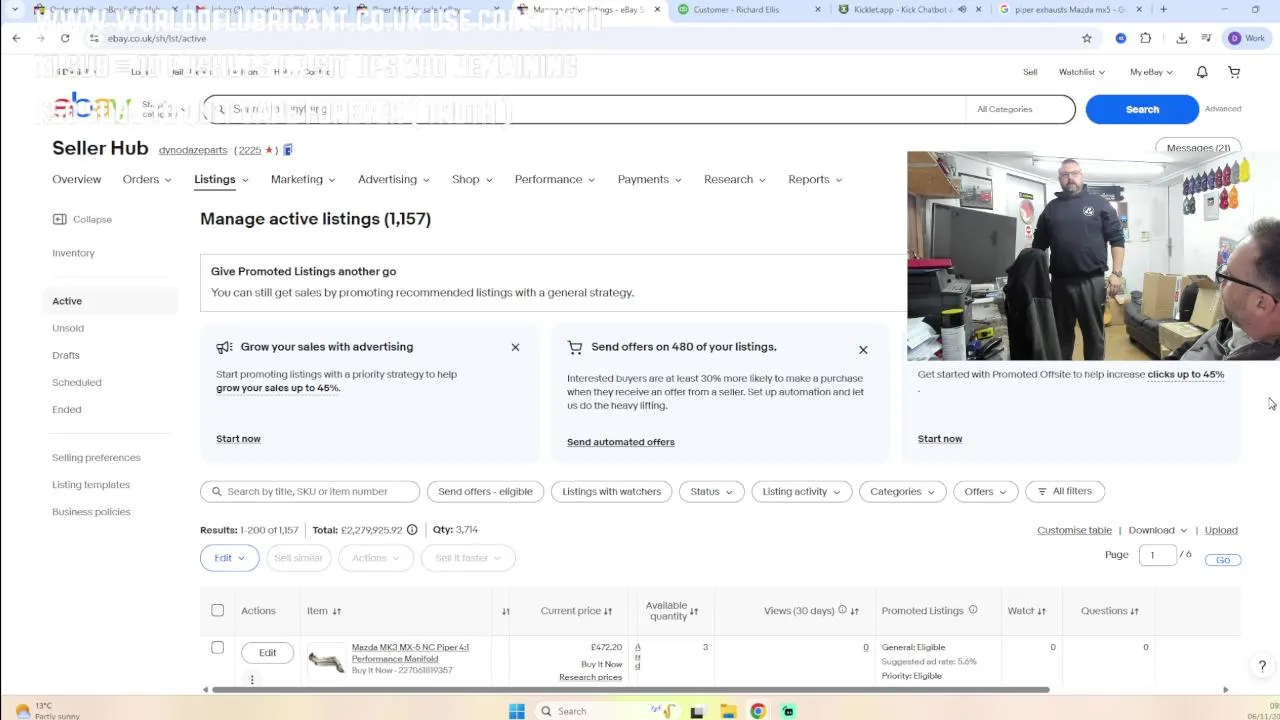Open the help question mark bubble

1262,666
